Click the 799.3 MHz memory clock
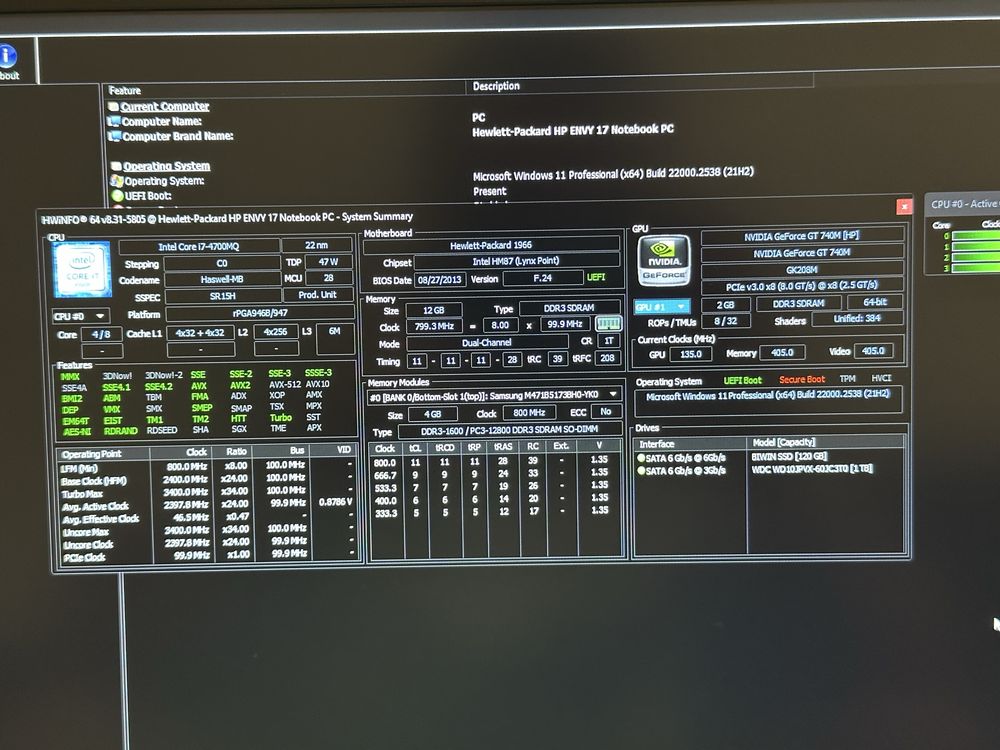This screenshot has width=1000, height=750. click(x=434, y=326)
